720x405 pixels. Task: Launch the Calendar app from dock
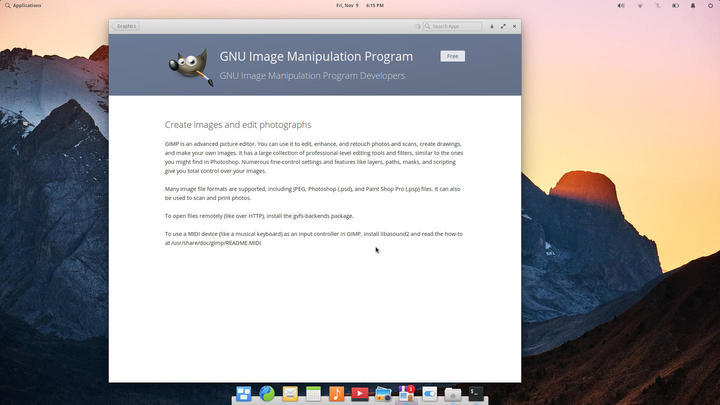click(313, 394)
